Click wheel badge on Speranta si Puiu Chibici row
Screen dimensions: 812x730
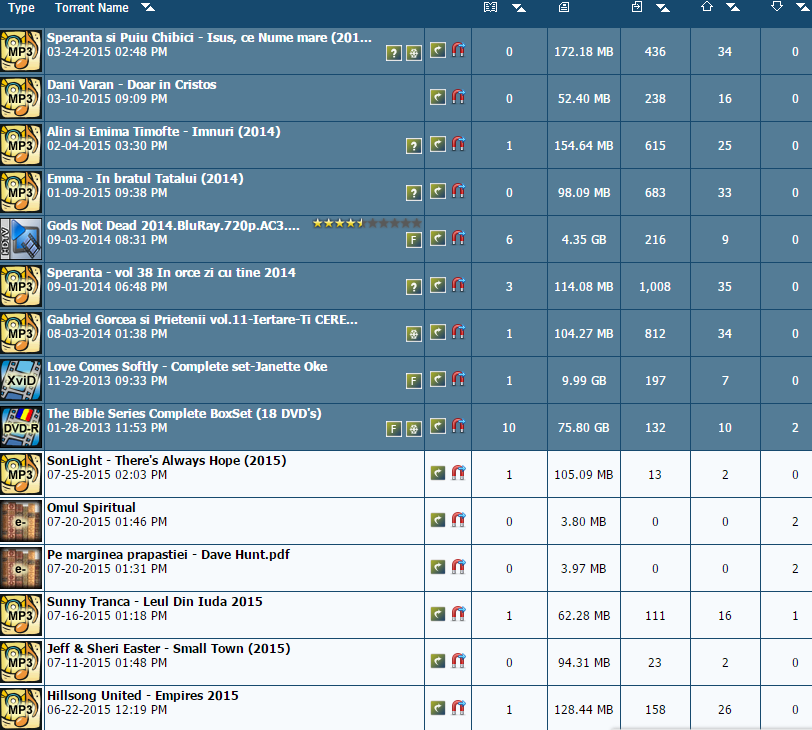click(x=413, y=53)
